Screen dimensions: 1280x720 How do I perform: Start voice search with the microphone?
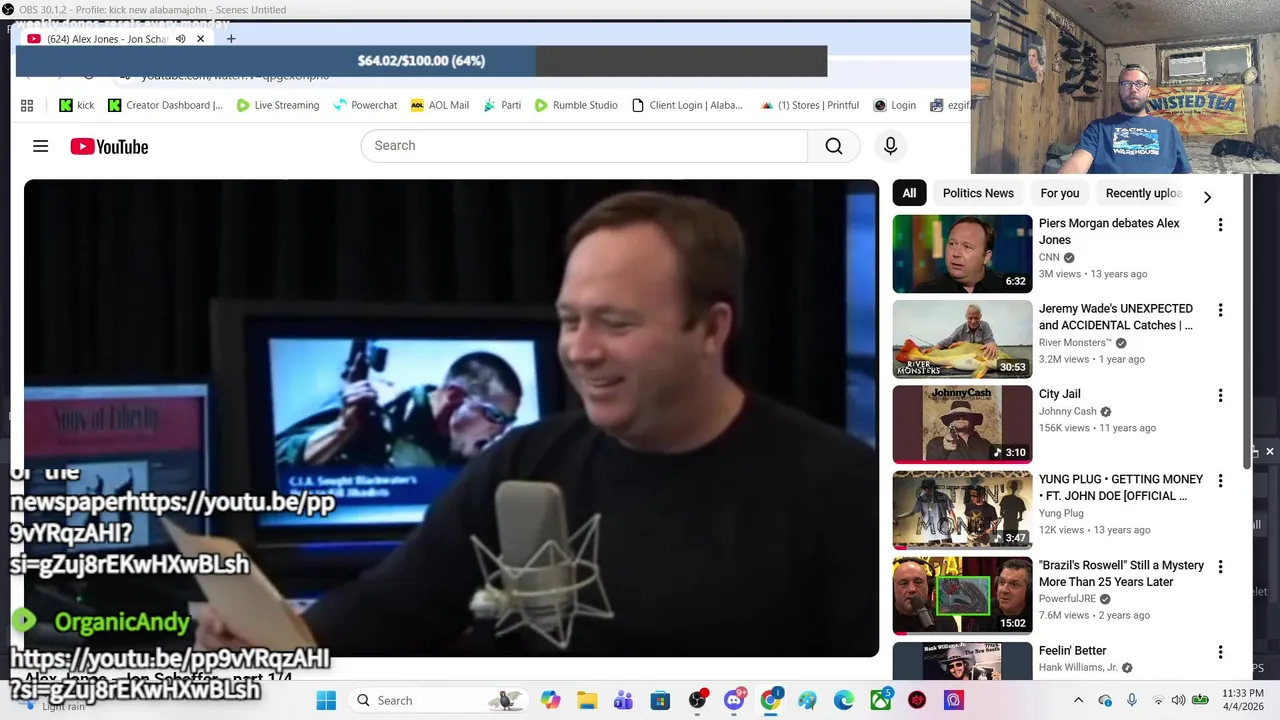(x=890, y=146)
